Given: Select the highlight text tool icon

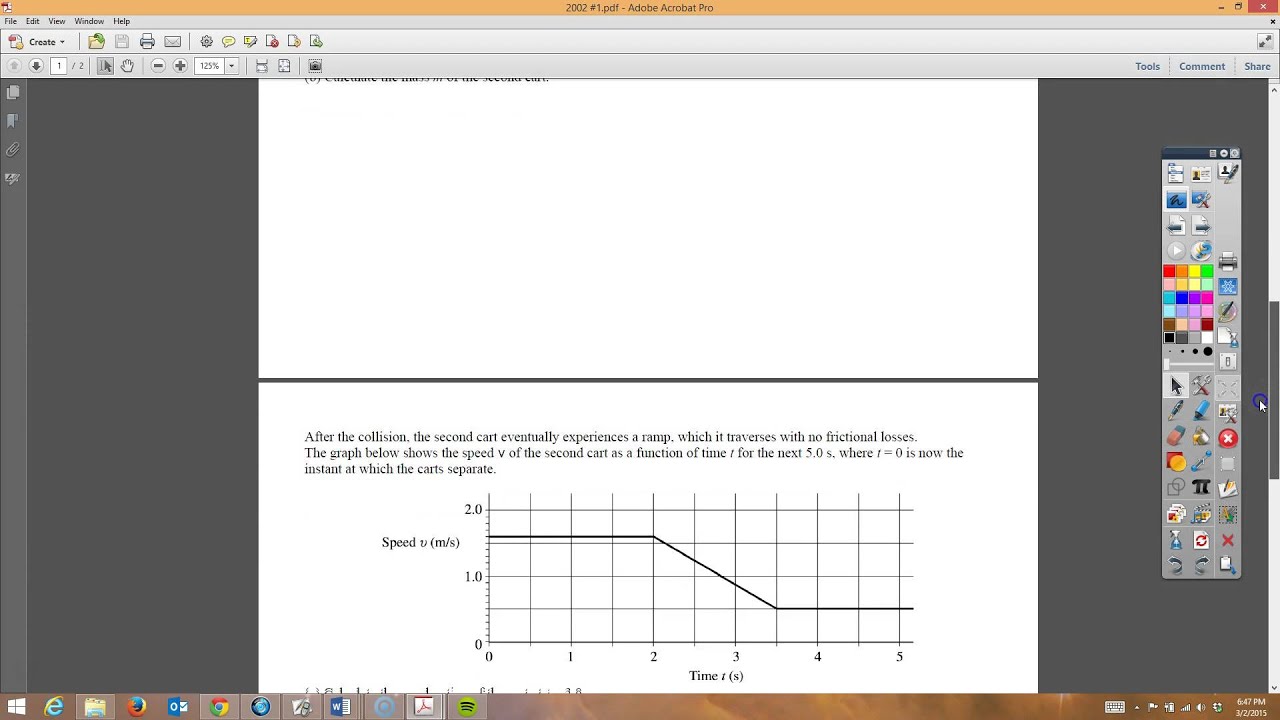Looking at the screenshot, I should tap(250, 42).
